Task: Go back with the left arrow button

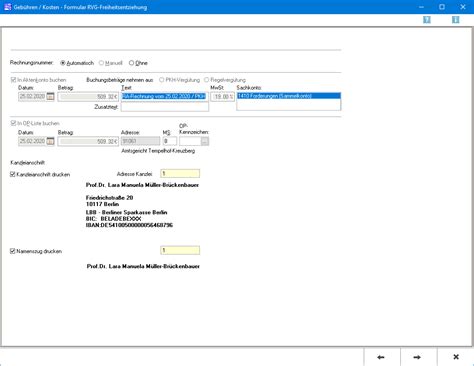Action: point(381,357)
